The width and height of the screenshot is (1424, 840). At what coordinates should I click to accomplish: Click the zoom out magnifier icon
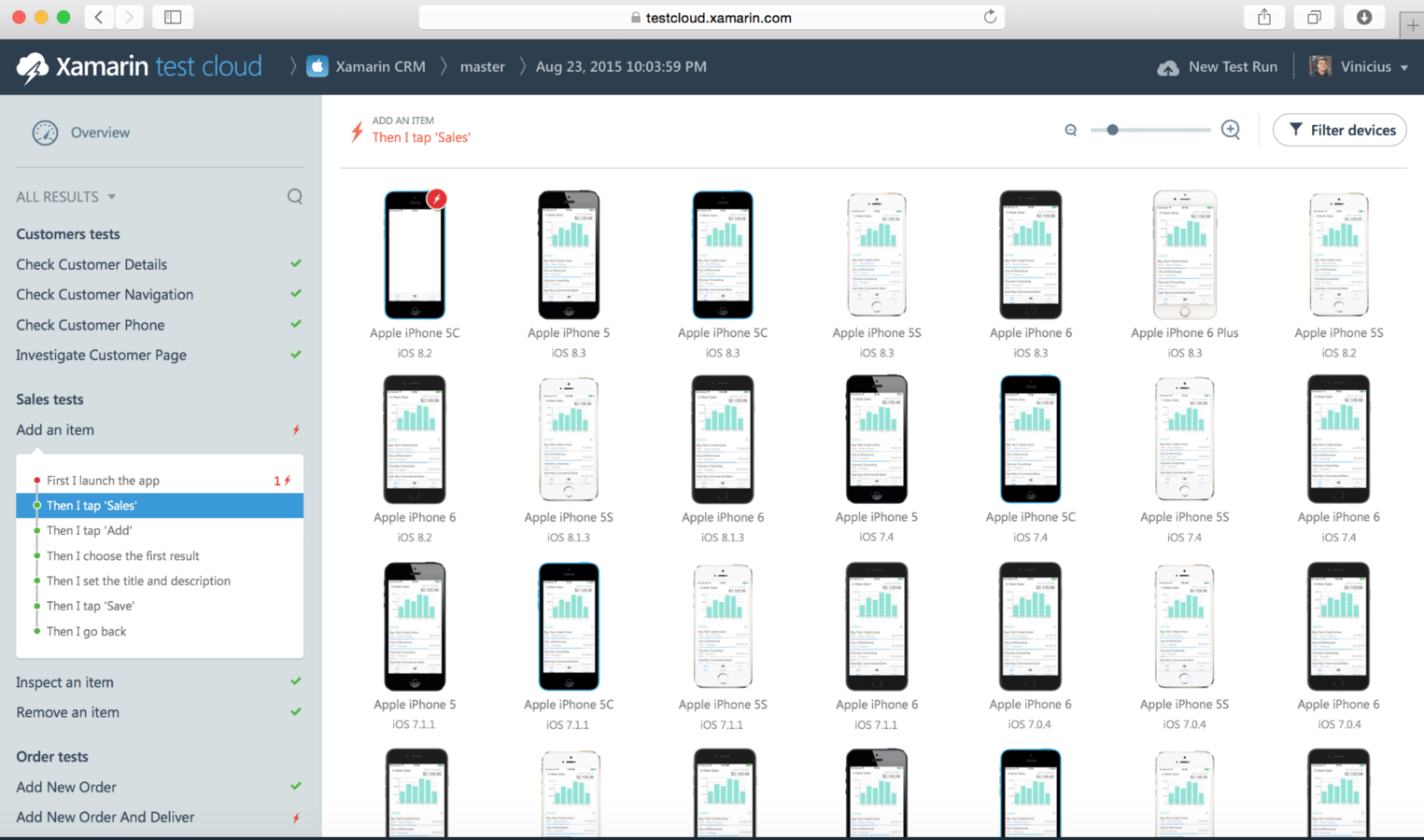click(1071, 130)
